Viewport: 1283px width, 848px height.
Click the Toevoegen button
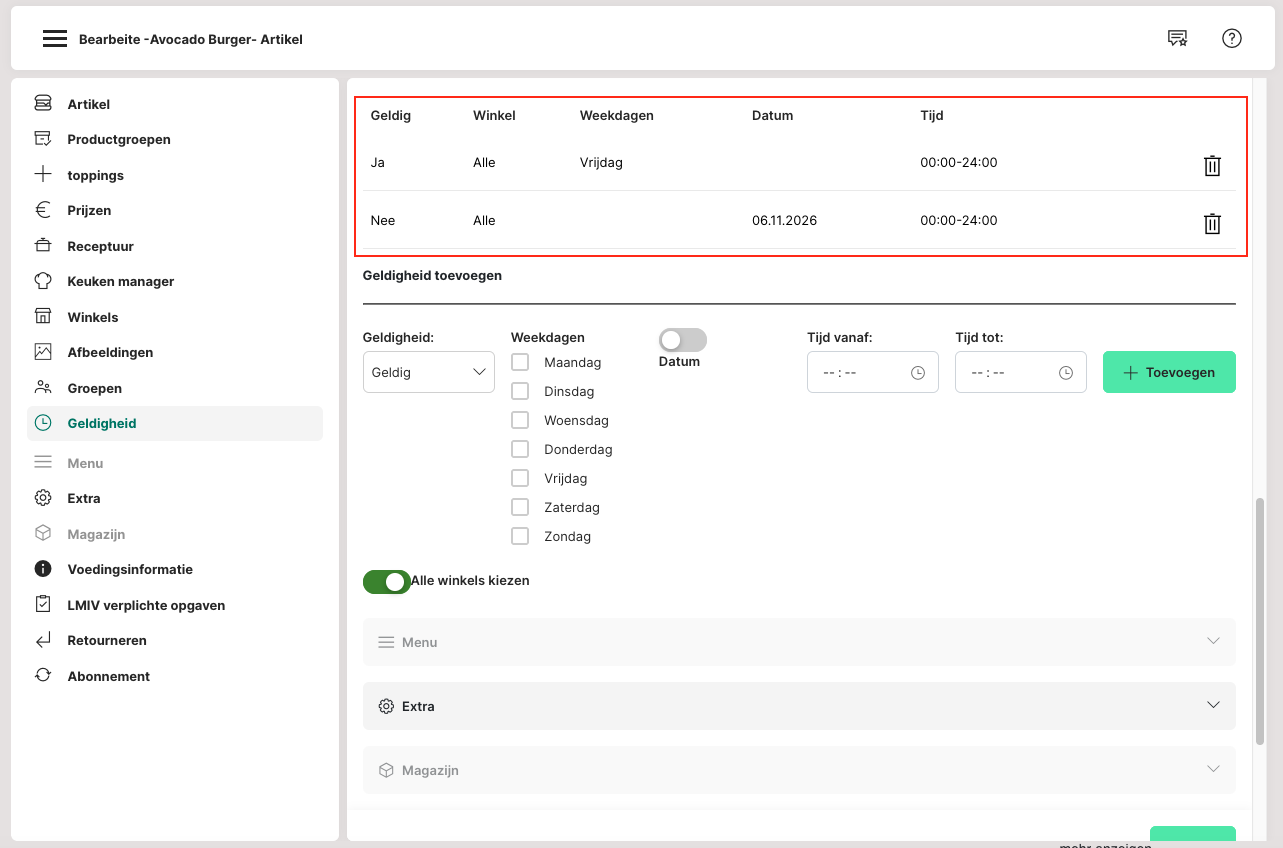(x=1168, y=372)
